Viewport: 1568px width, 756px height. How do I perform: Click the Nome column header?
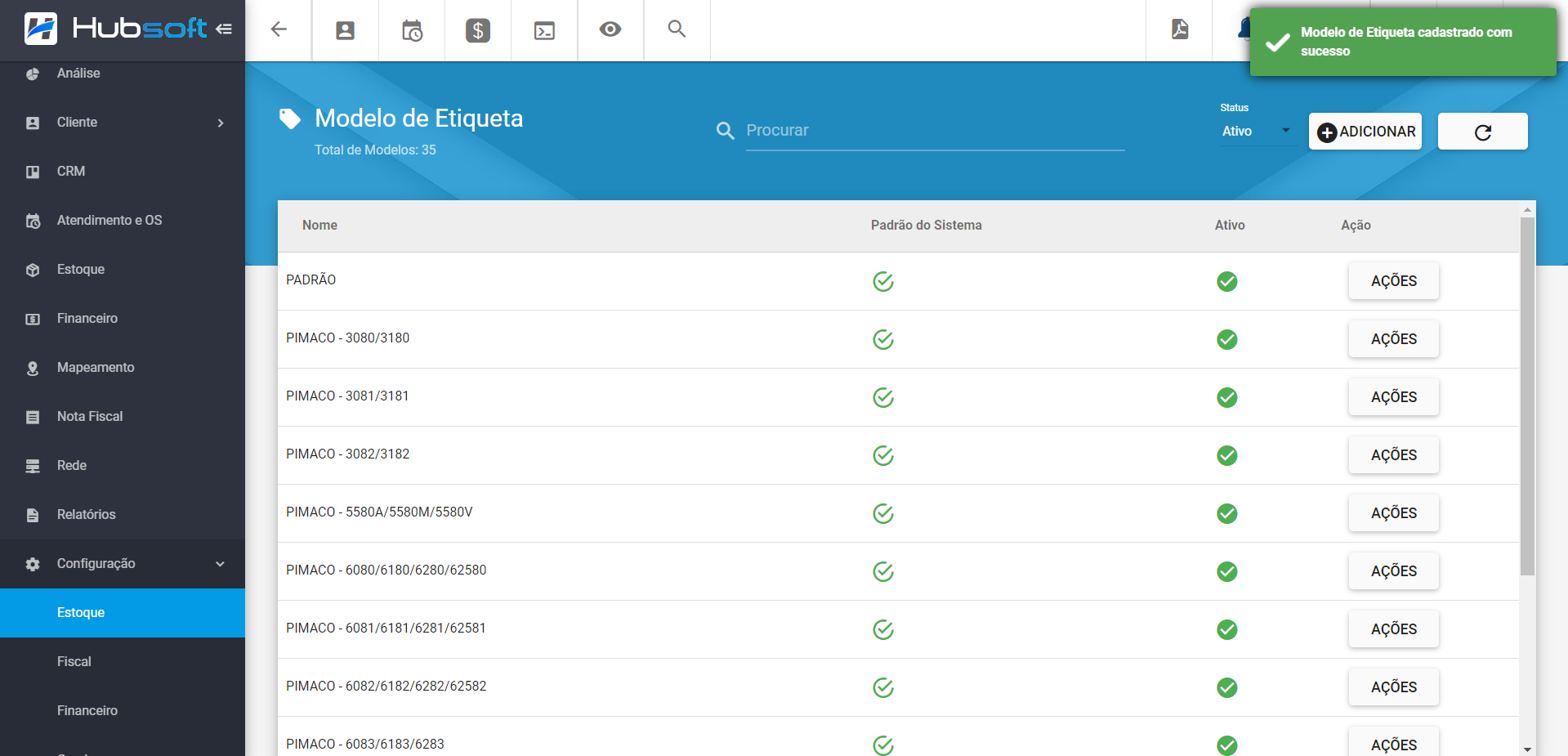click(319, 226)
